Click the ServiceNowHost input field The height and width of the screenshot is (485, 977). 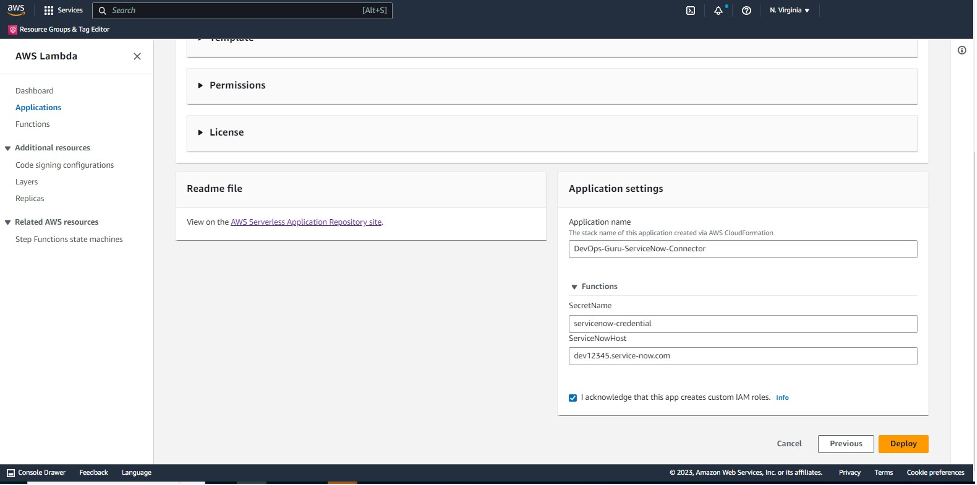743,356
